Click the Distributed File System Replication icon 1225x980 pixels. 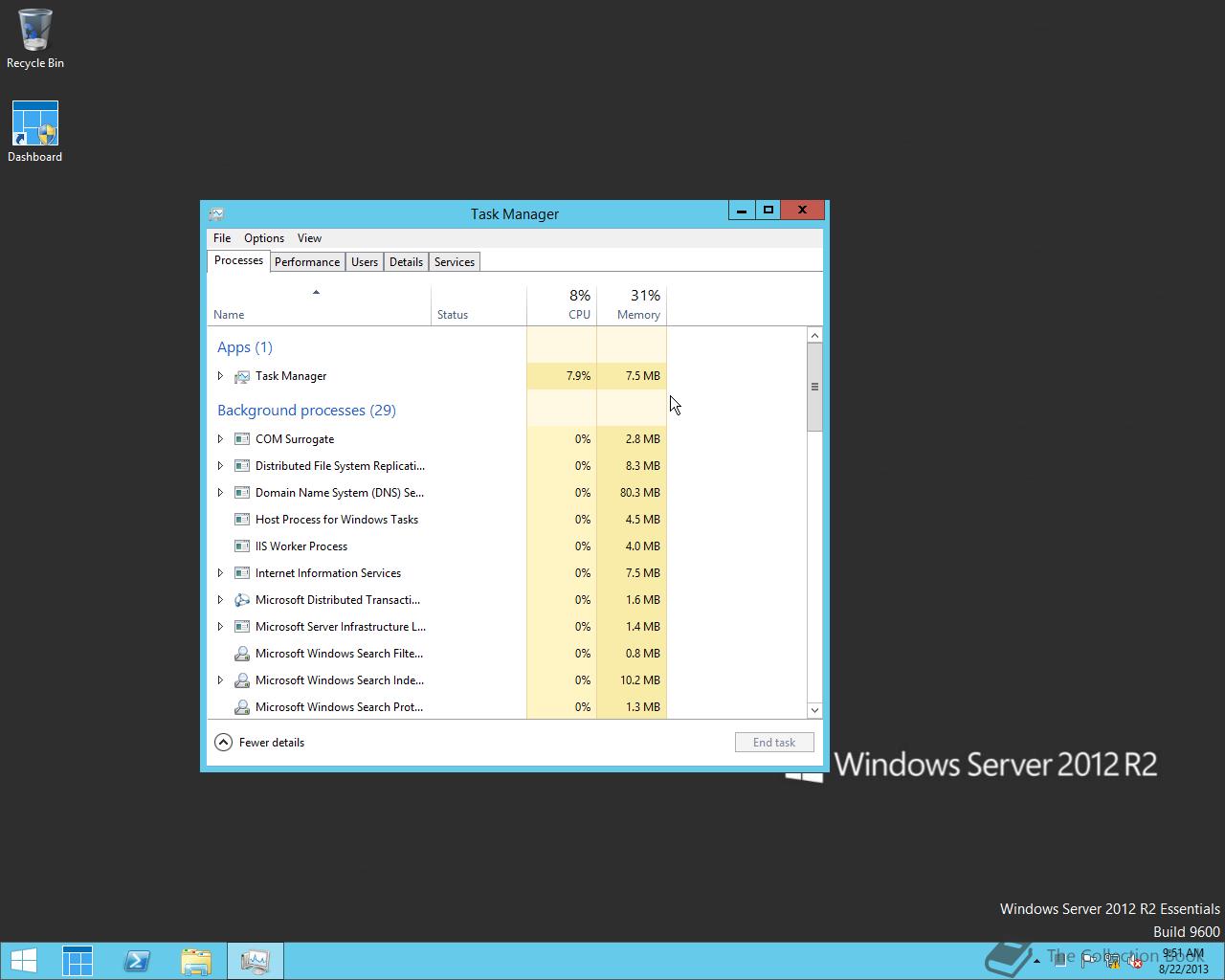(x=242, y=466)
